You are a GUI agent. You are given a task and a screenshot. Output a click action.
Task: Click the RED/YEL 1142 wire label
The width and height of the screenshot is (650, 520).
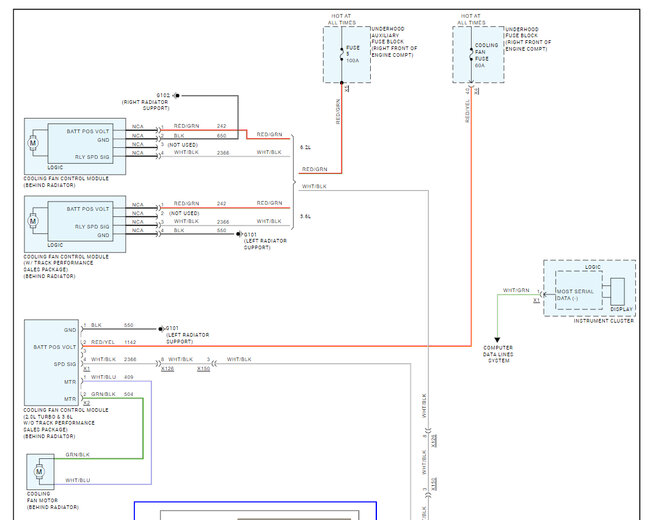coord(114,342)
